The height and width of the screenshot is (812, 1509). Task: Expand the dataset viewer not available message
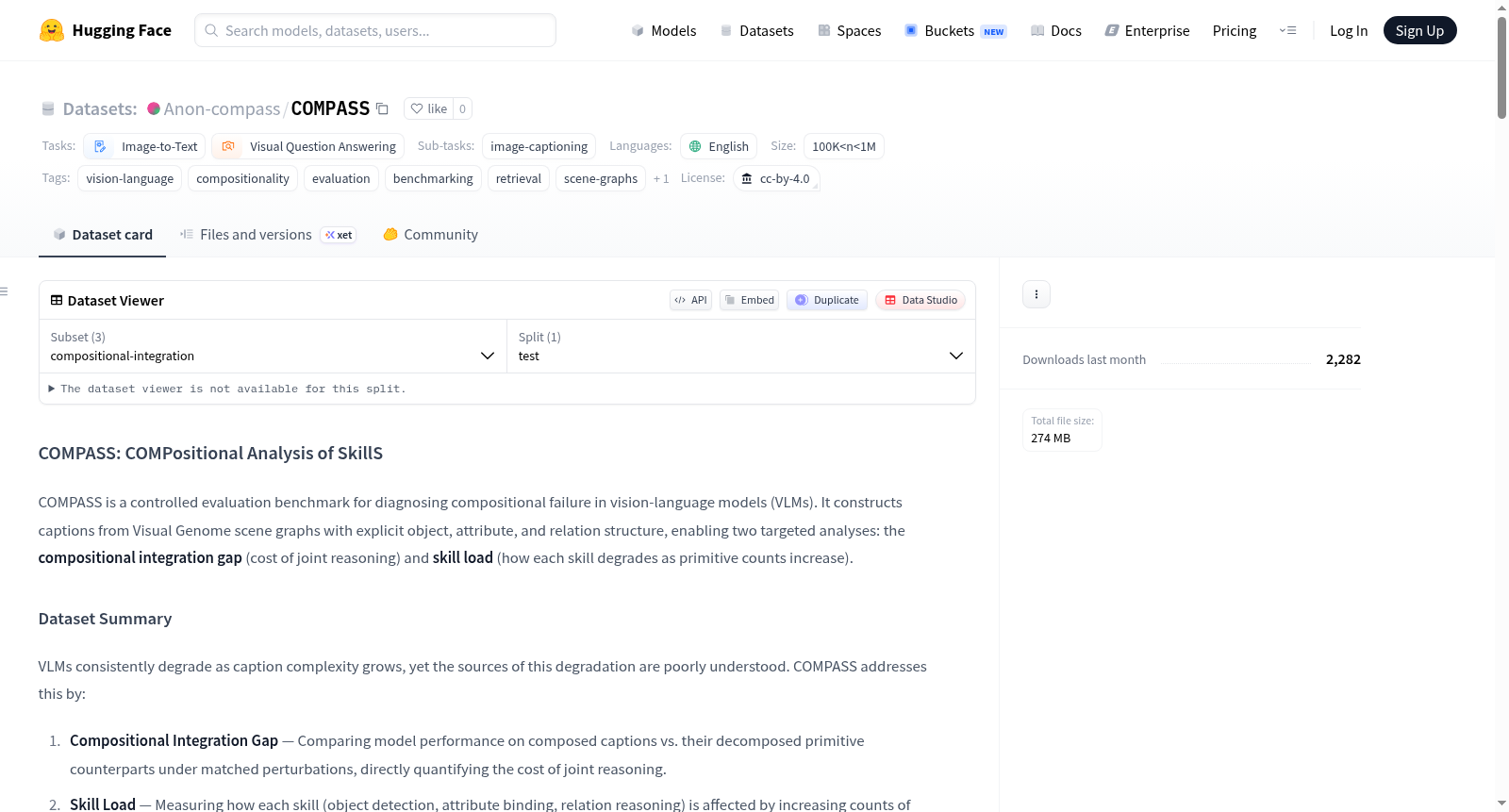(226, 389)
